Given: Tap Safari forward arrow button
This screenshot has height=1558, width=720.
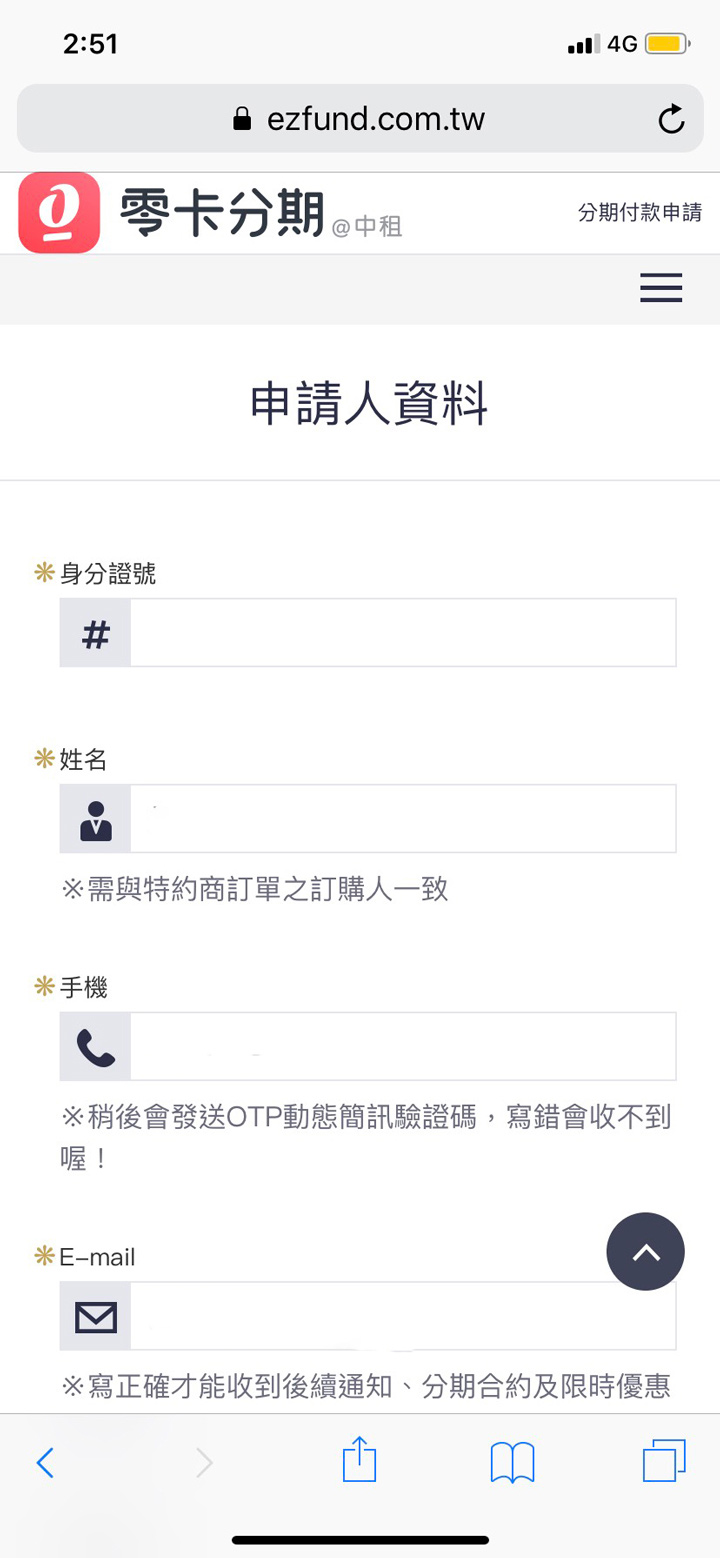Looking at the screenshot, I should click(204, 1463).
